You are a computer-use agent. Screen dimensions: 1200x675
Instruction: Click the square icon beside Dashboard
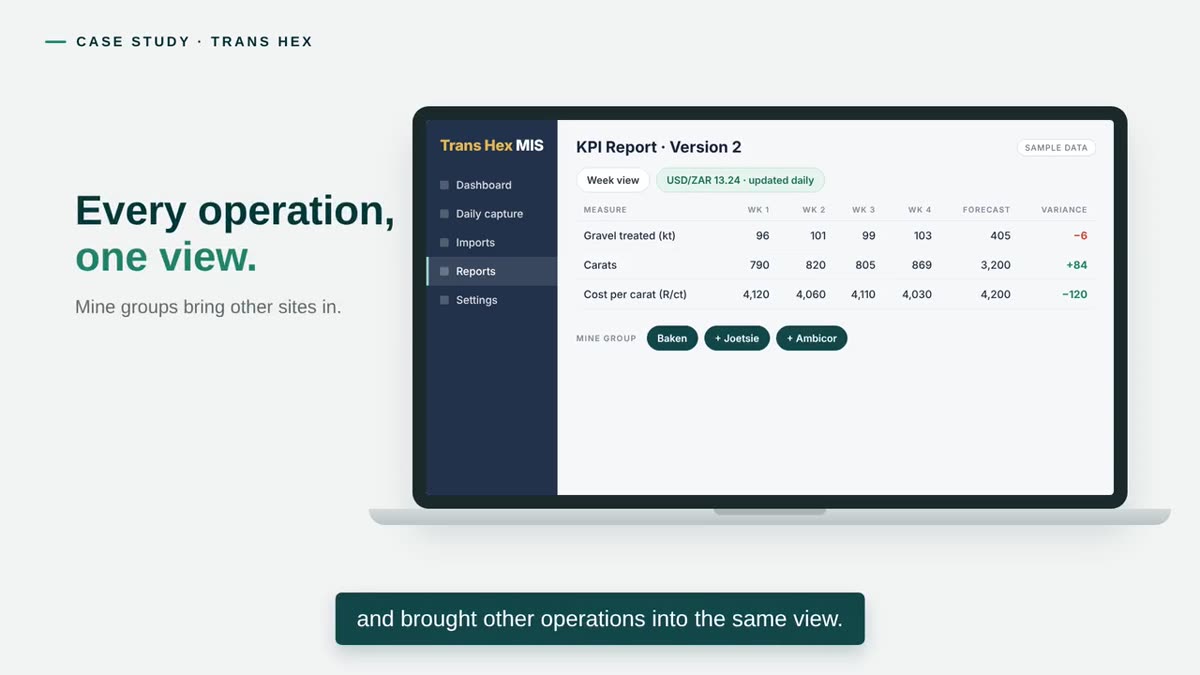click(445, 185)
